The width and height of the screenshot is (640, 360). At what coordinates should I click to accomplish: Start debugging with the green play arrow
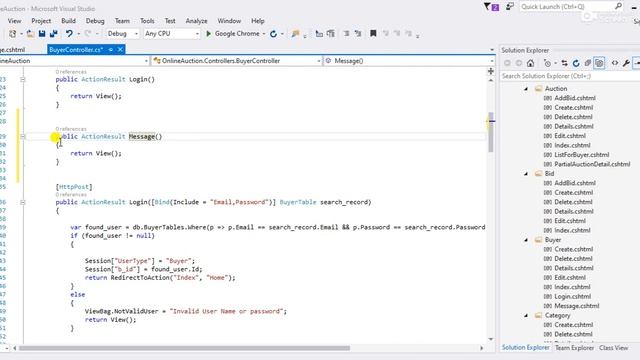pos(209,34)
